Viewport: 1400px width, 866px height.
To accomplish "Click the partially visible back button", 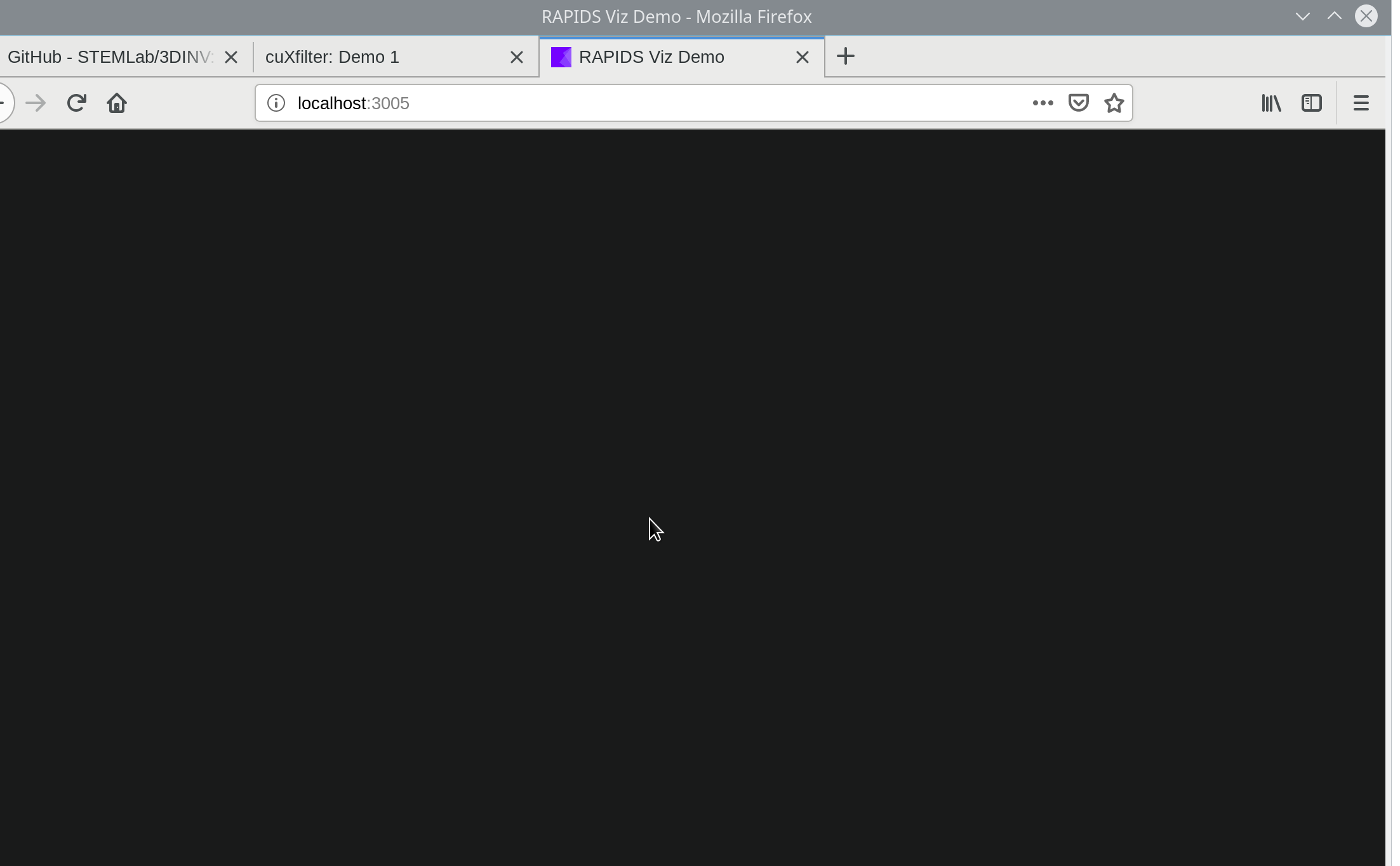I will 4,103.
